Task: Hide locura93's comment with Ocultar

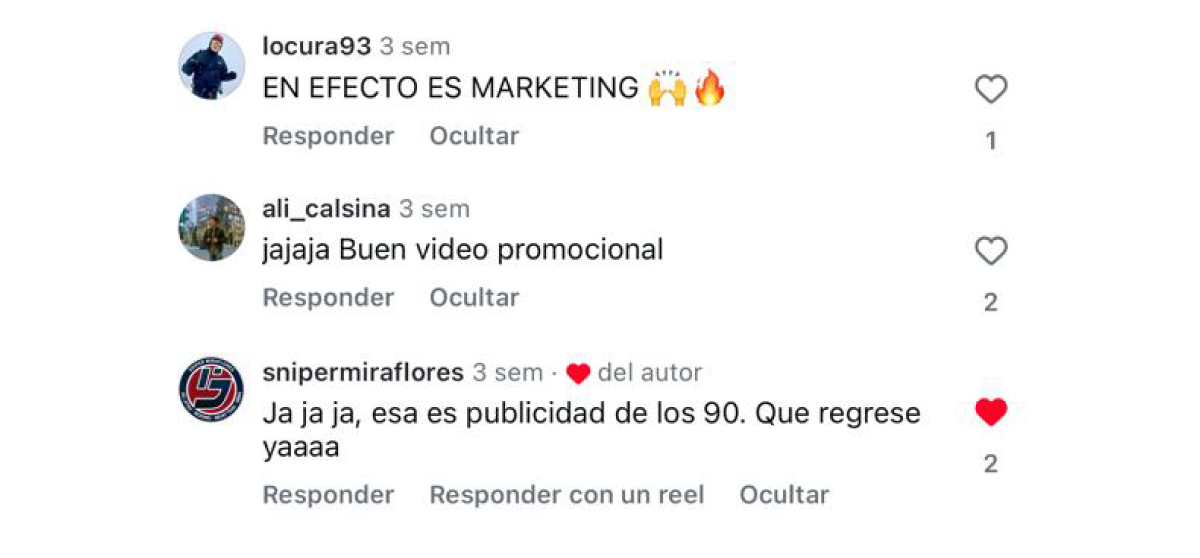Action: coord(474,135)
